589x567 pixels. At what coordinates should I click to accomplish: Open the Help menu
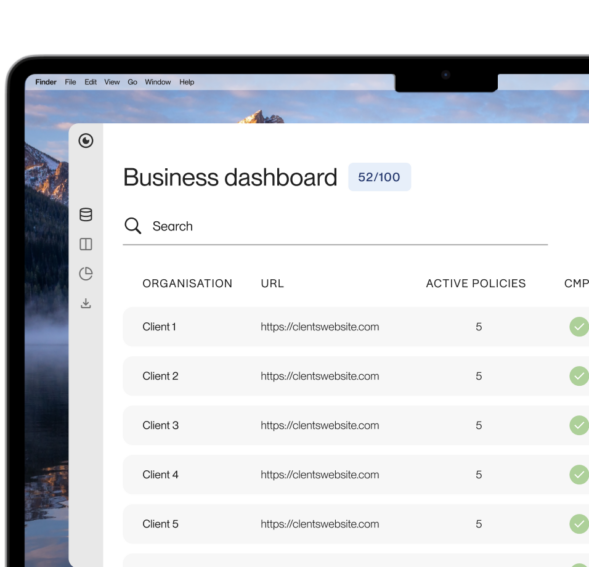[187, 82]
